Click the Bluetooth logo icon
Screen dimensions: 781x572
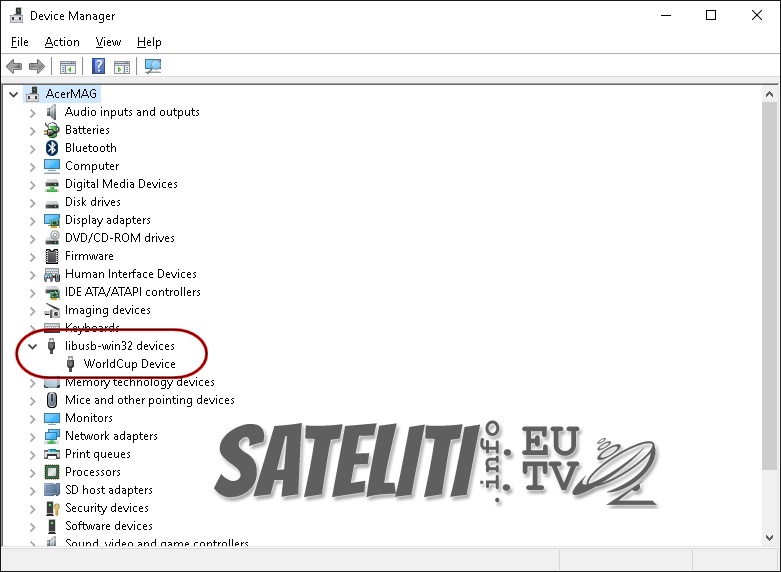(x=52, y=148)
